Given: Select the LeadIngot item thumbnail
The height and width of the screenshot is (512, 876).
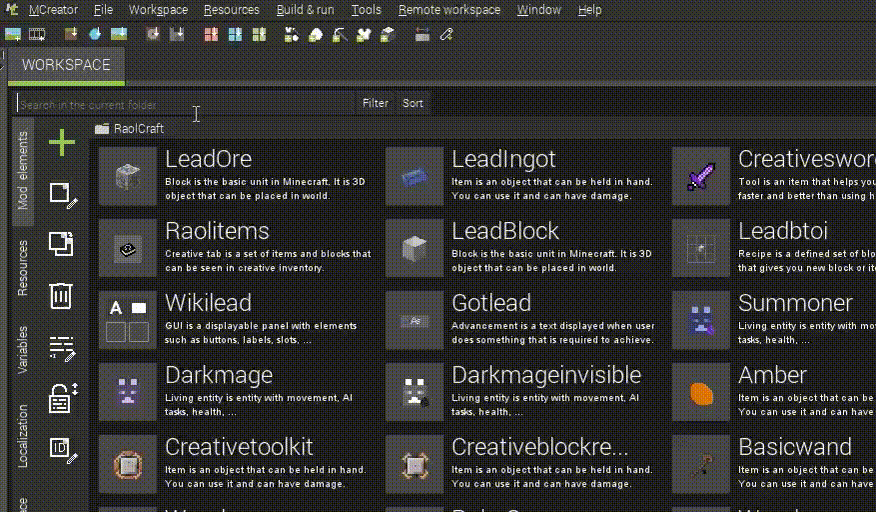Looking at the screenshot, I should [415, 177].
